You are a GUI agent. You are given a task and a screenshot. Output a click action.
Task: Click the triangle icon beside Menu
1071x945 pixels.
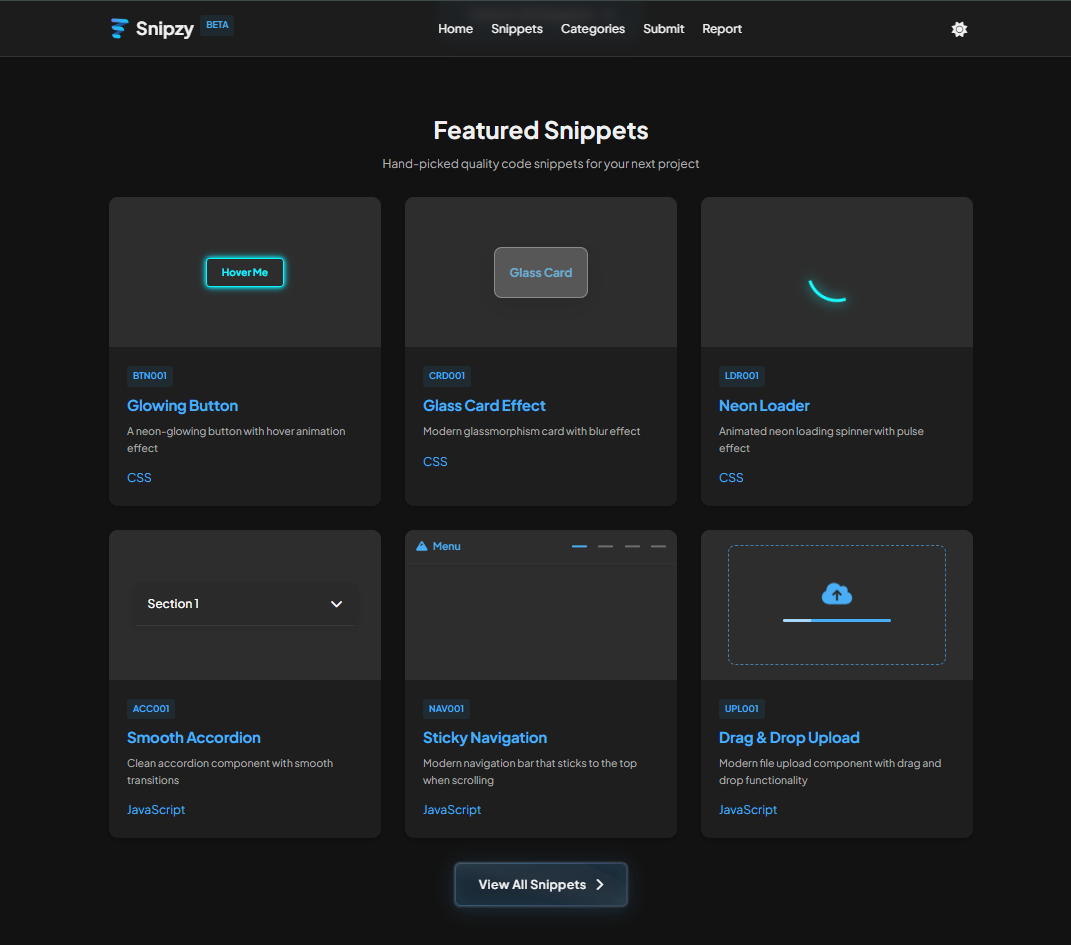point(421,546)
